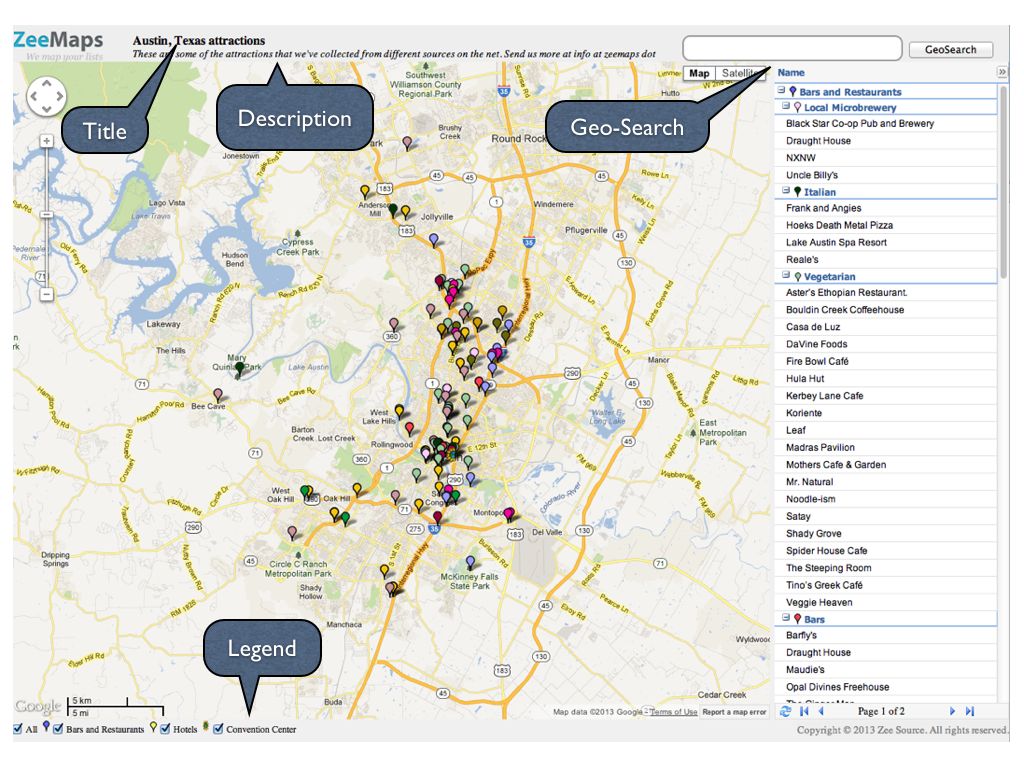Select Uncle Billy's in the list
Viewport: 1024px width, 768px height.
[886, 175]
